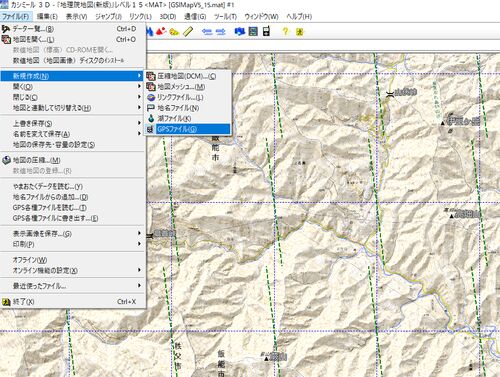
Task: Click the handheld GPS device toolbar icon
Action: 266,32
